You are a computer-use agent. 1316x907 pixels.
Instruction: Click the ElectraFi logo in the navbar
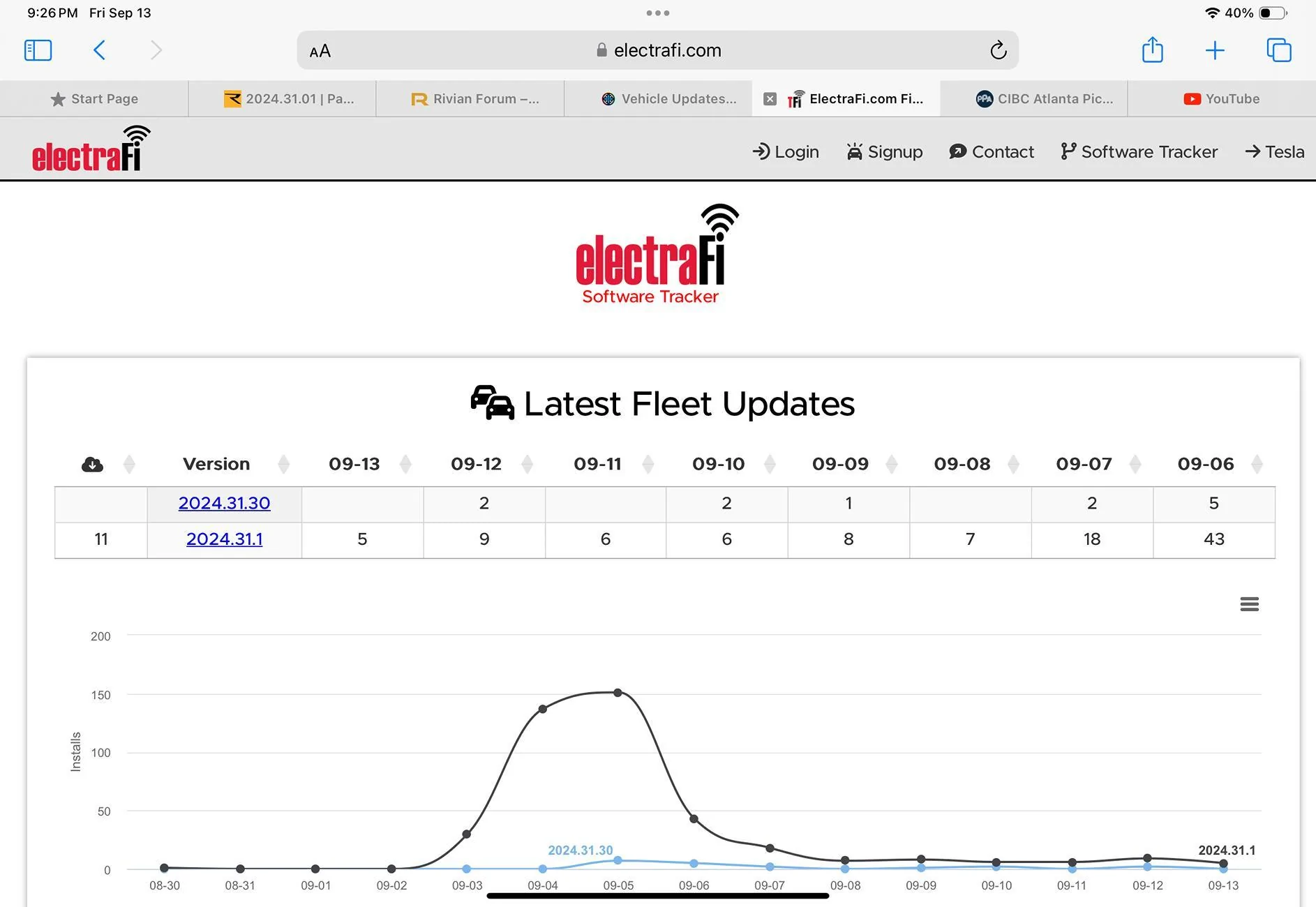click(91, 149)
